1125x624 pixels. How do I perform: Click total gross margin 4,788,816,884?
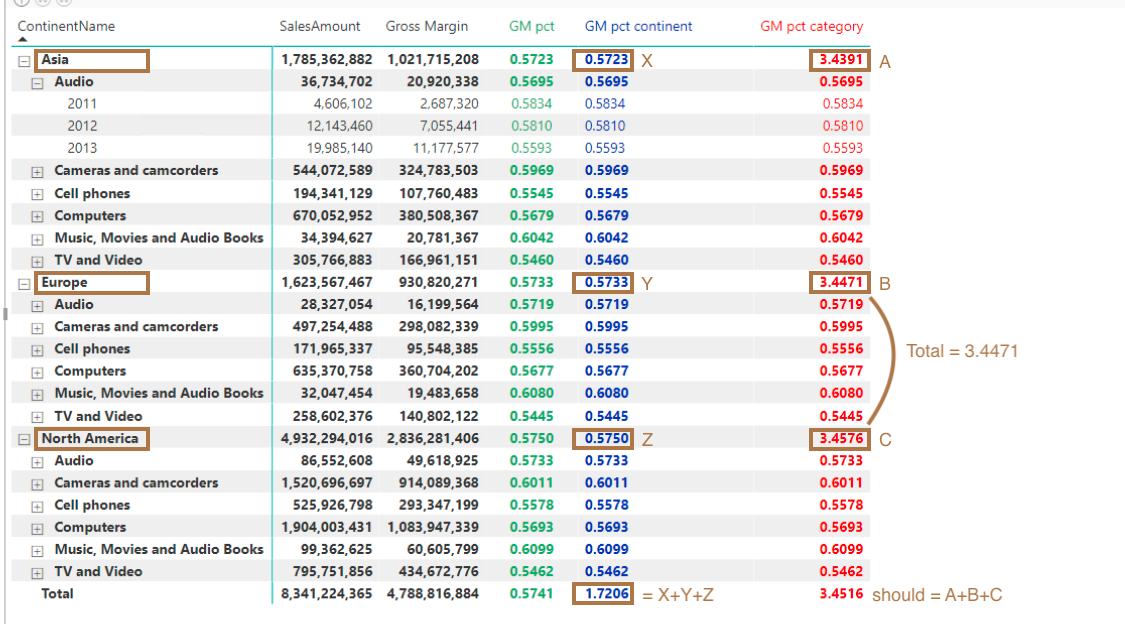(433, 594)
